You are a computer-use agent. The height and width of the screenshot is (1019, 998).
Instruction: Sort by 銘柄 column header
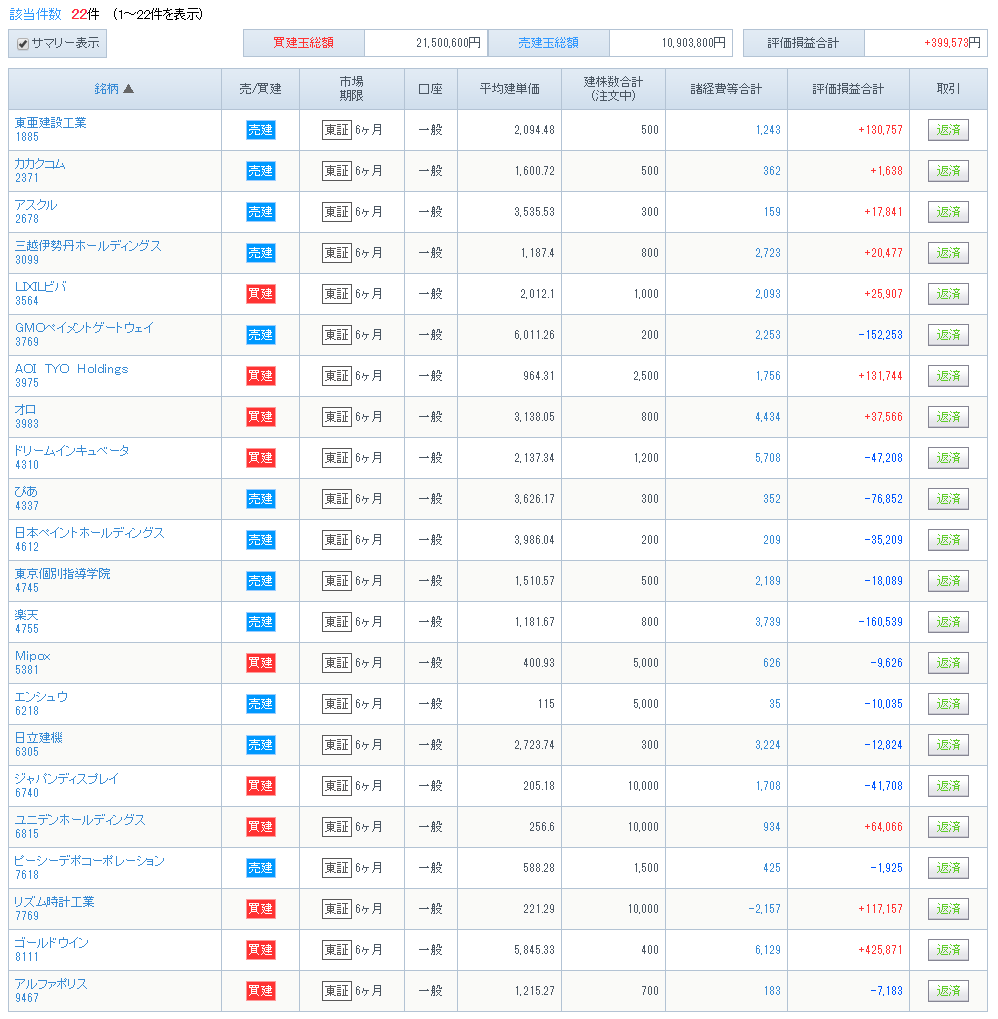[x=114, y=89]
